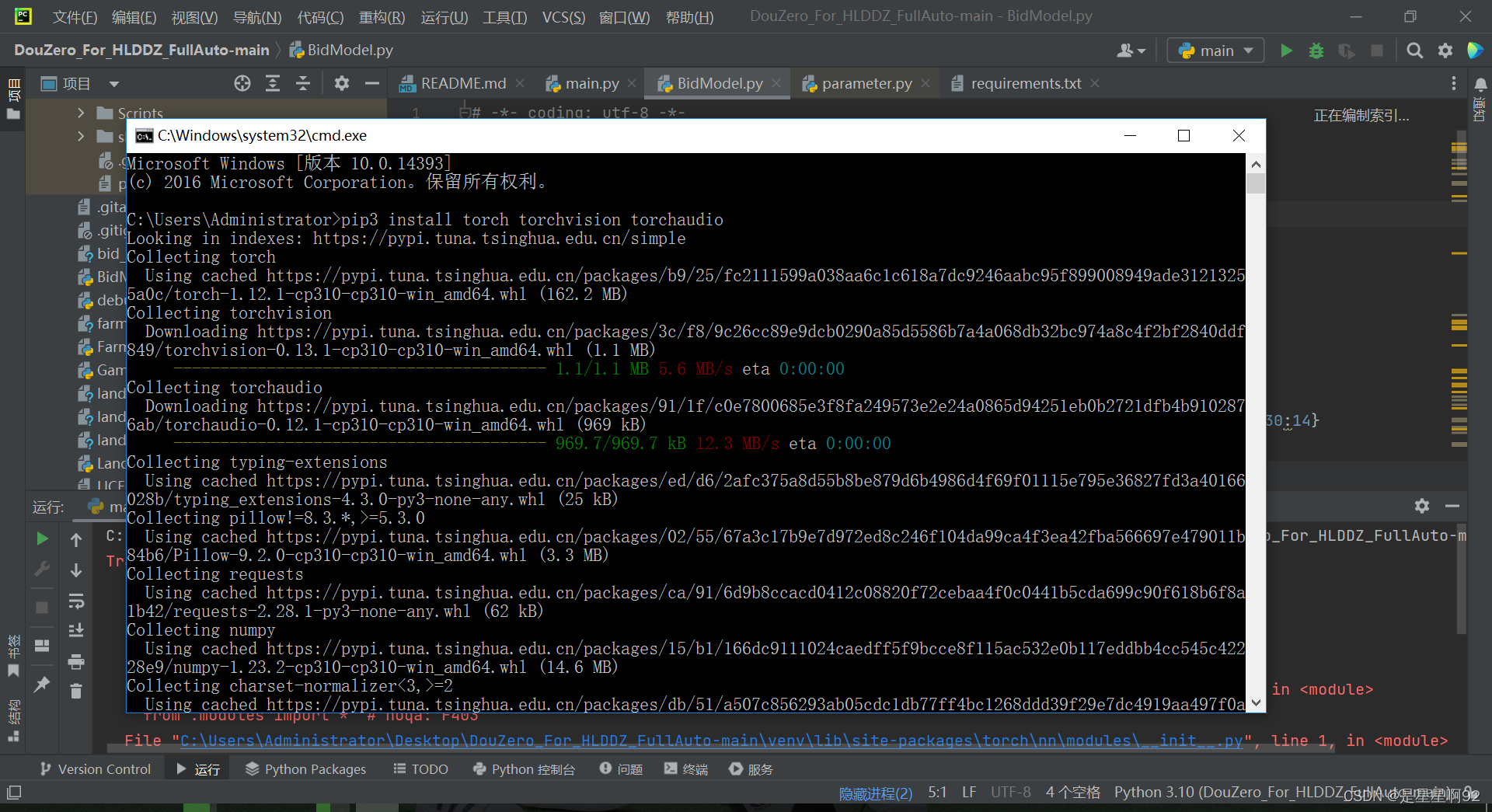Toggle soft-wrap in Run panel
The image size is (1492, 812).
76,601
